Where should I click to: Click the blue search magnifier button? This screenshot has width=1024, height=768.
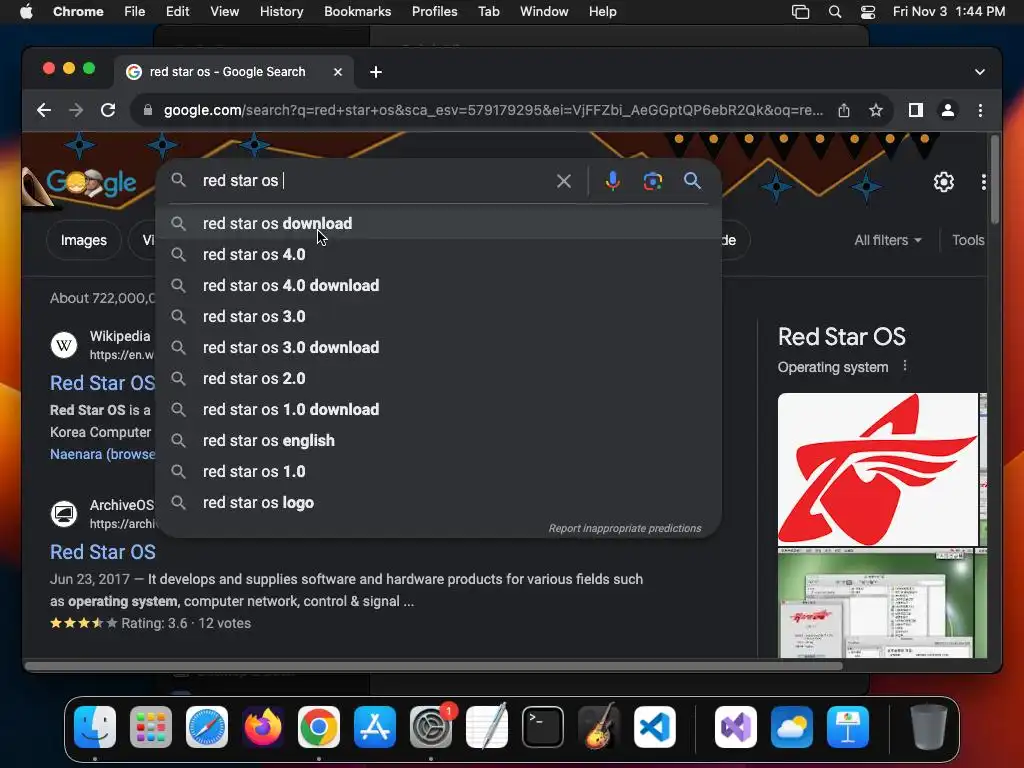click(x=692, y=181)
